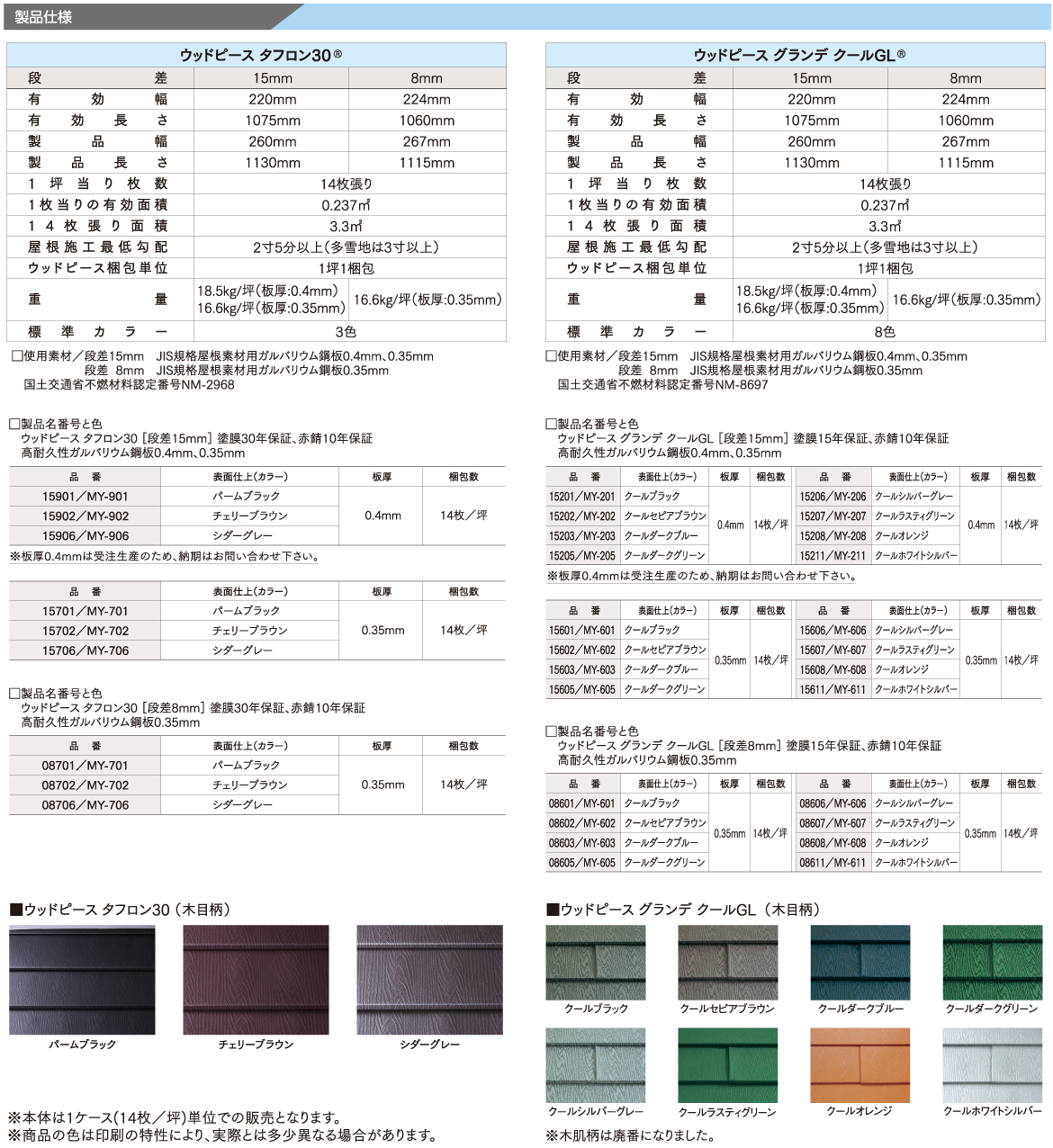Screen dimensions: 1053x1148
Task: Click product number 08608/MY-608
Action: coord(833,844)
